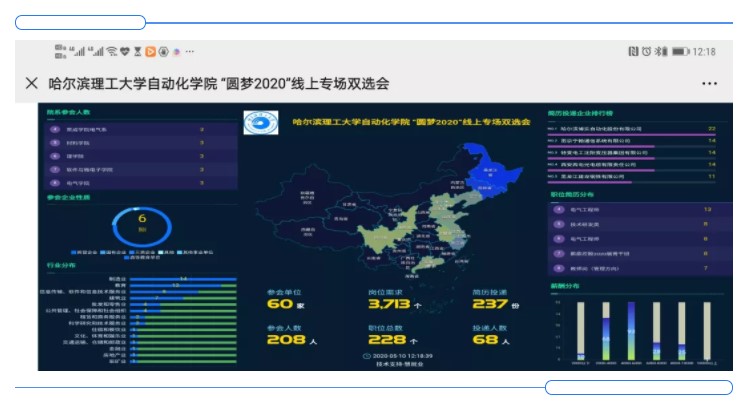Click the NFC icon in the status bar

(x=633, y=51)
